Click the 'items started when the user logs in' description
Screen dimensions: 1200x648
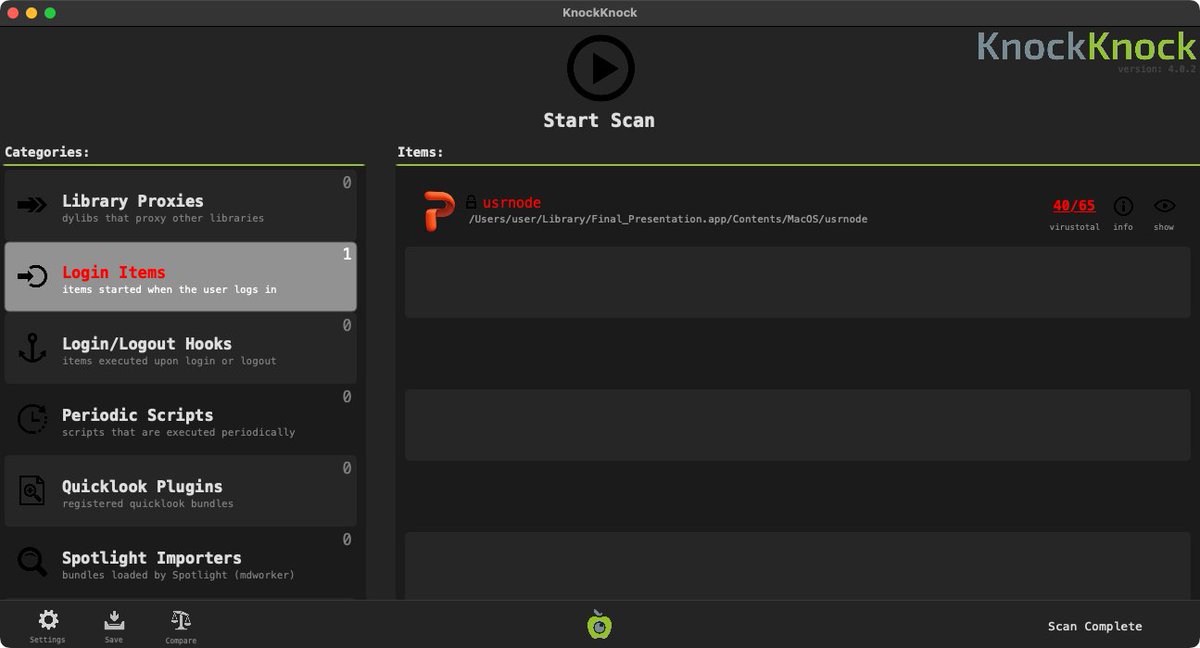169,290
